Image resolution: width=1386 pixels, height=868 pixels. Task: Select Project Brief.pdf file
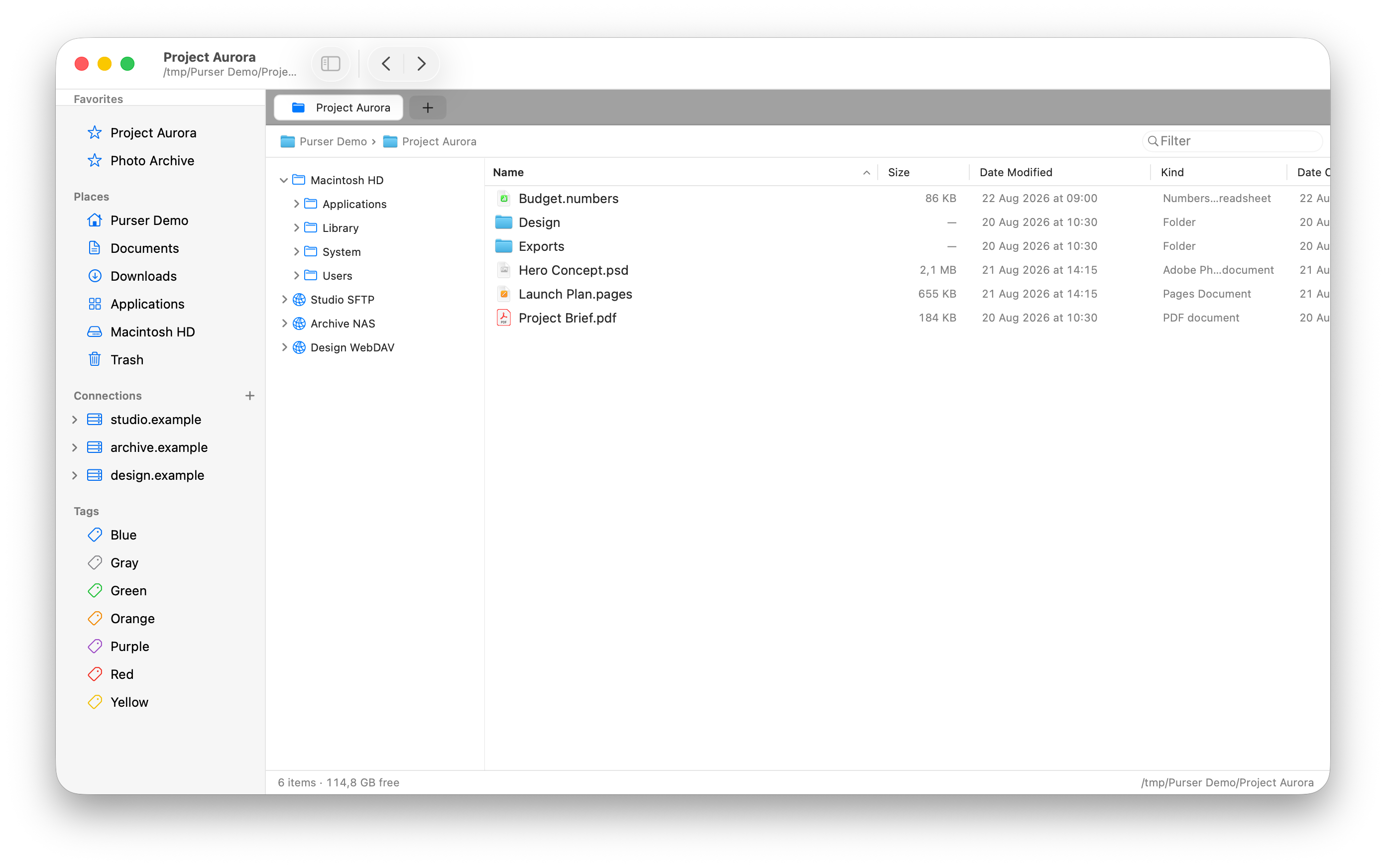pos(907,318)
